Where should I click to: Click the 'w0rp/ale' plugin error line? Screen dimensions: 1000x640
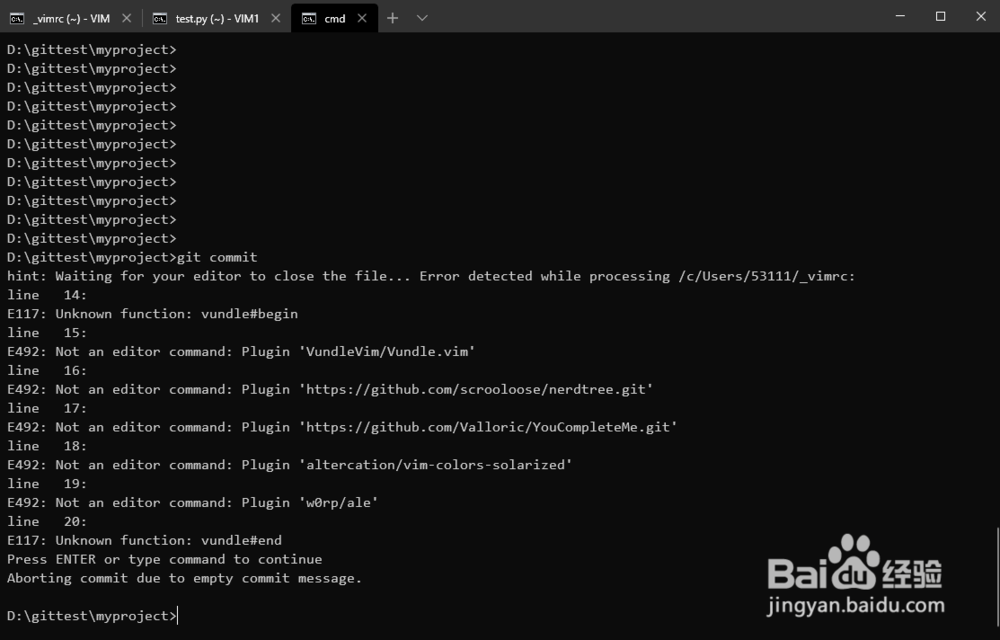193,502
